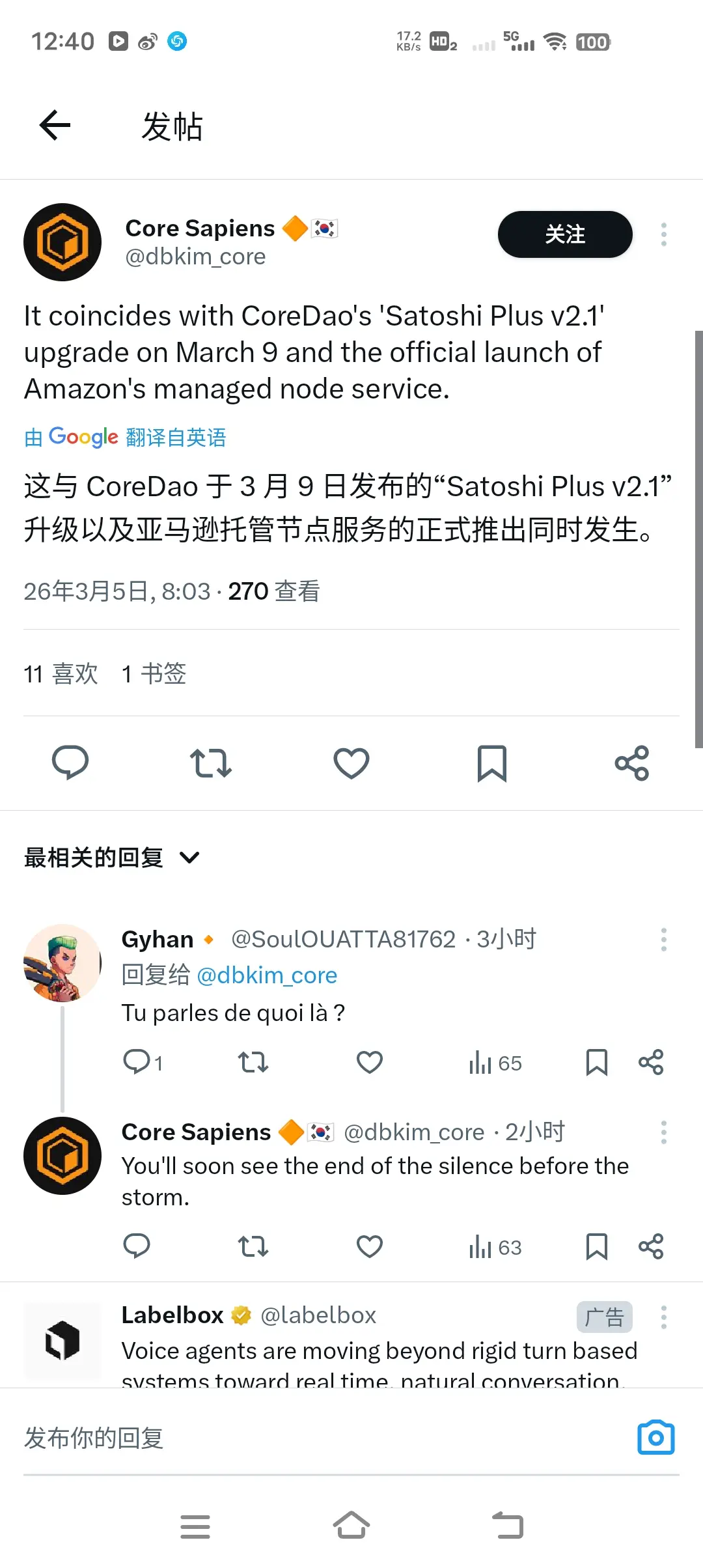Open more options on the Labelbox ad
The image size is (703, 1568).
[663, 1317]
